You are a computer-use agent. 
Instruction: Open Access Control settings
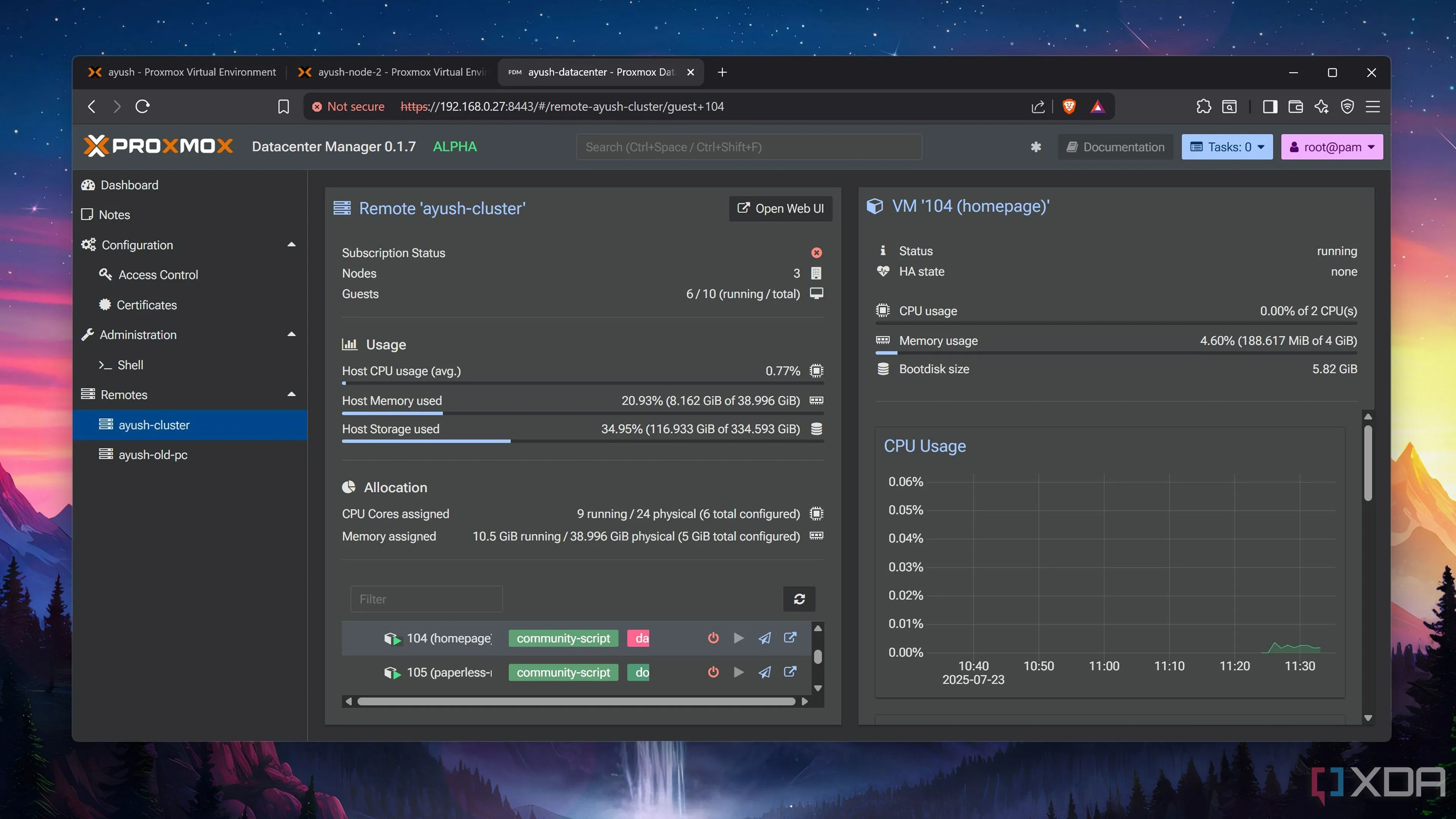(190, 275)
